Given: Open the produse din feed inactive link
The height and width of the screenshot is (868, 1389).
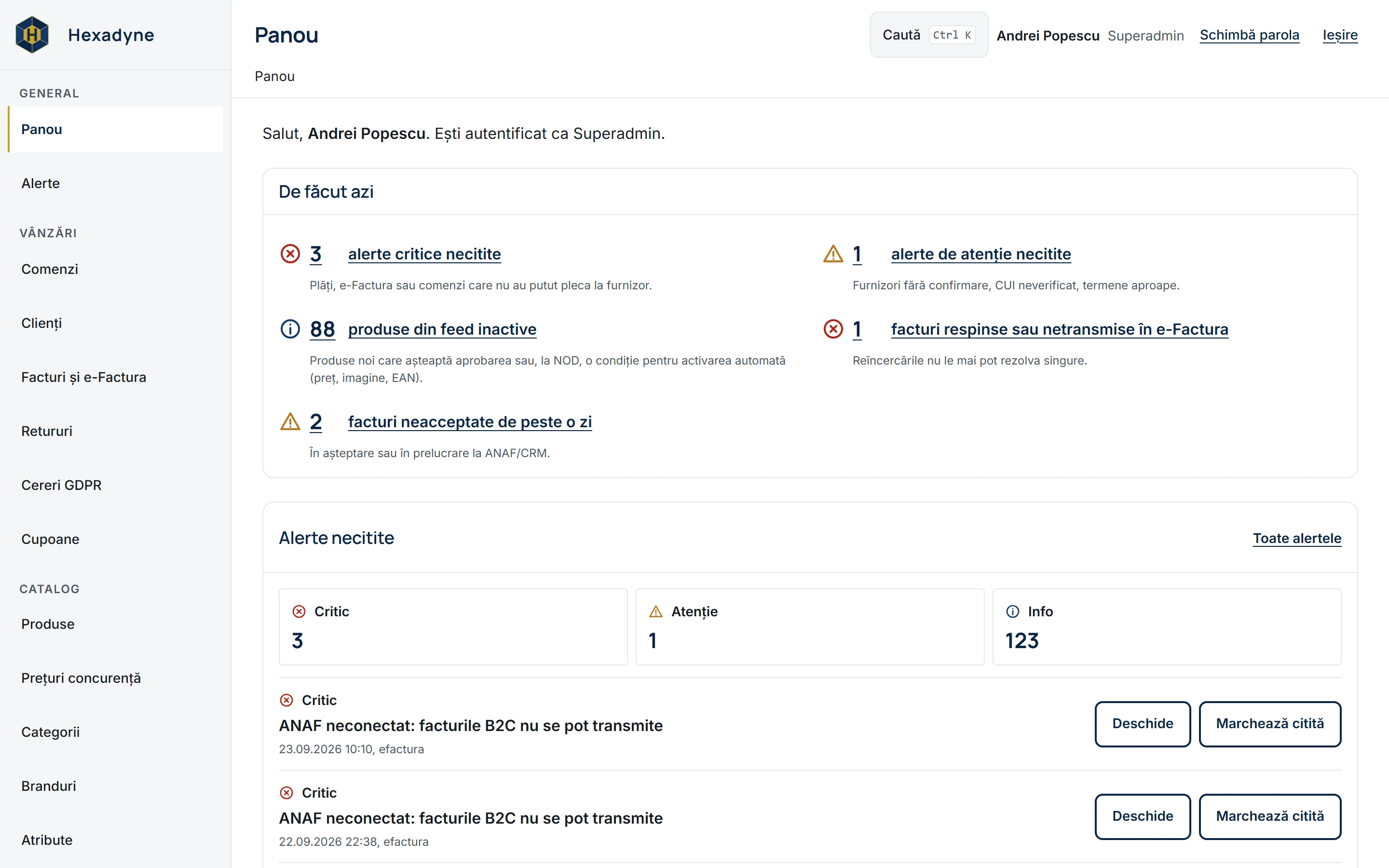Looking at the screenshot, I should click(442, 329).
